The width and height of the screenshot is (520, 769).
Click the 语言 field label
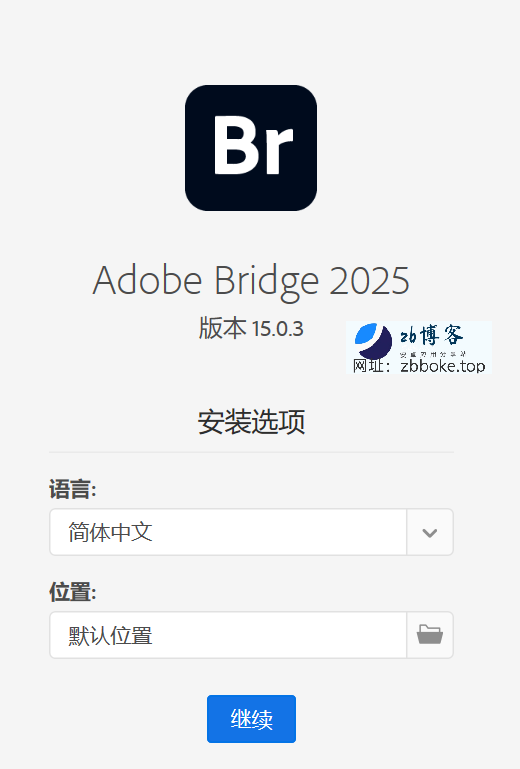point(73,489)
